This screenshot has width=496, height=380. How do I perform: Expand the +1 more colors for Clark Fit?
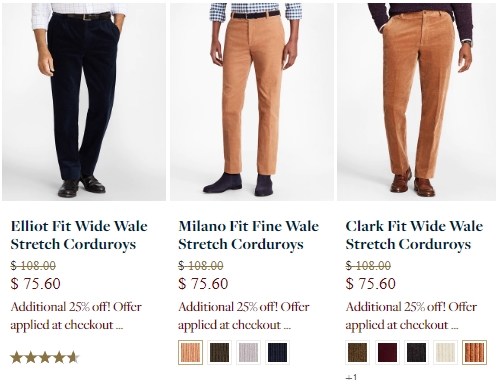[x=352, y=377]
